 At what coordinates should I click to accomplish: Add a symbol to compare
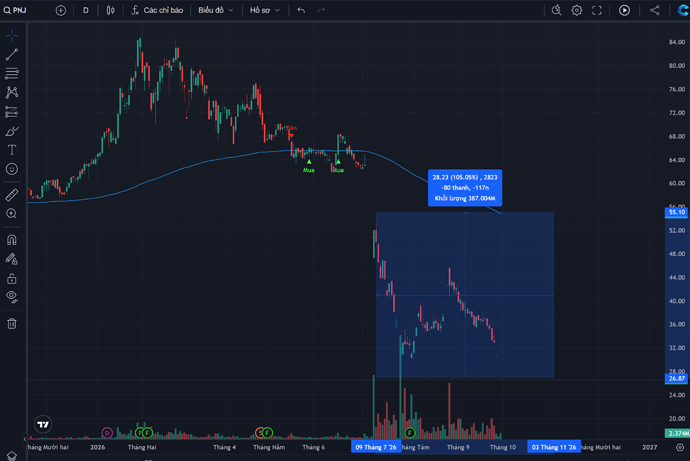pos(61,10)
